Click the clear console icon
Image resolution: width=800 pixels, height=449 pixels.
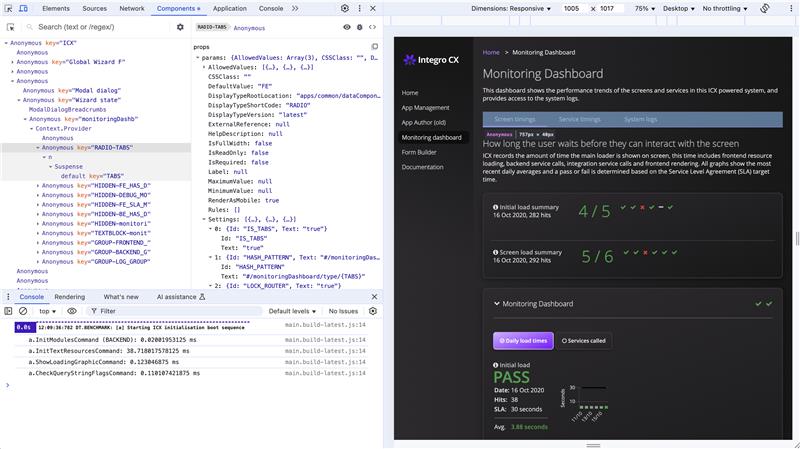pos(23,311)
